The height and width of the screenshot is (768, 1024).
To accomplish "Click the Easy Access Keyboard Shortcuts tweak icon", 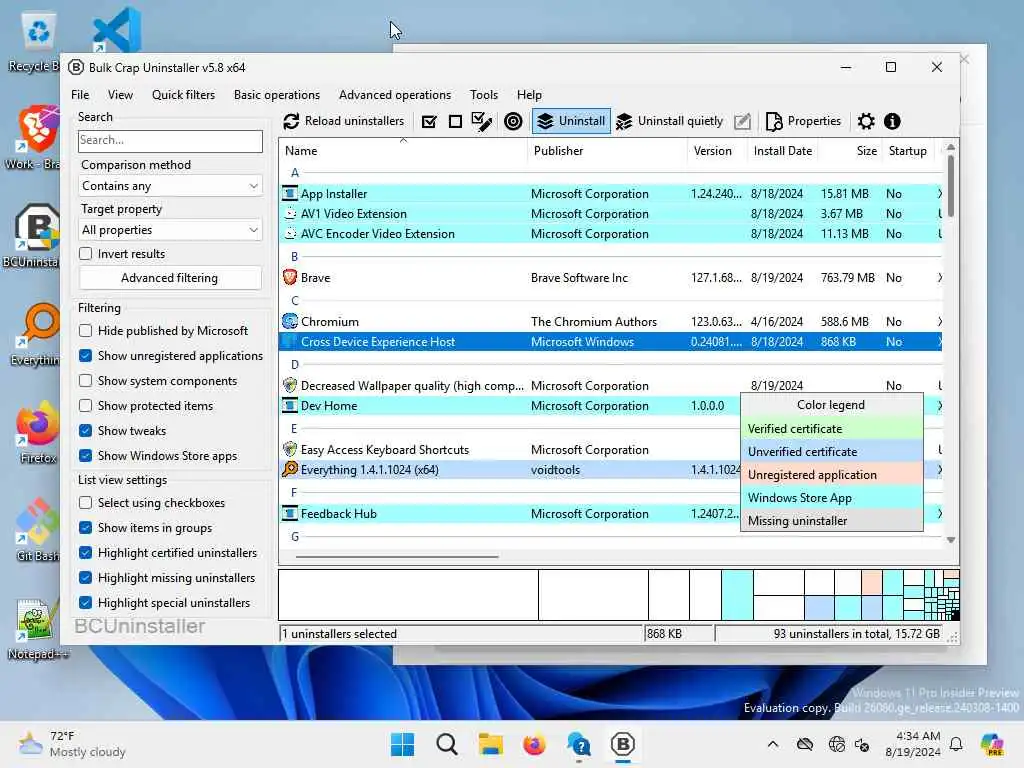I will 290,449.
